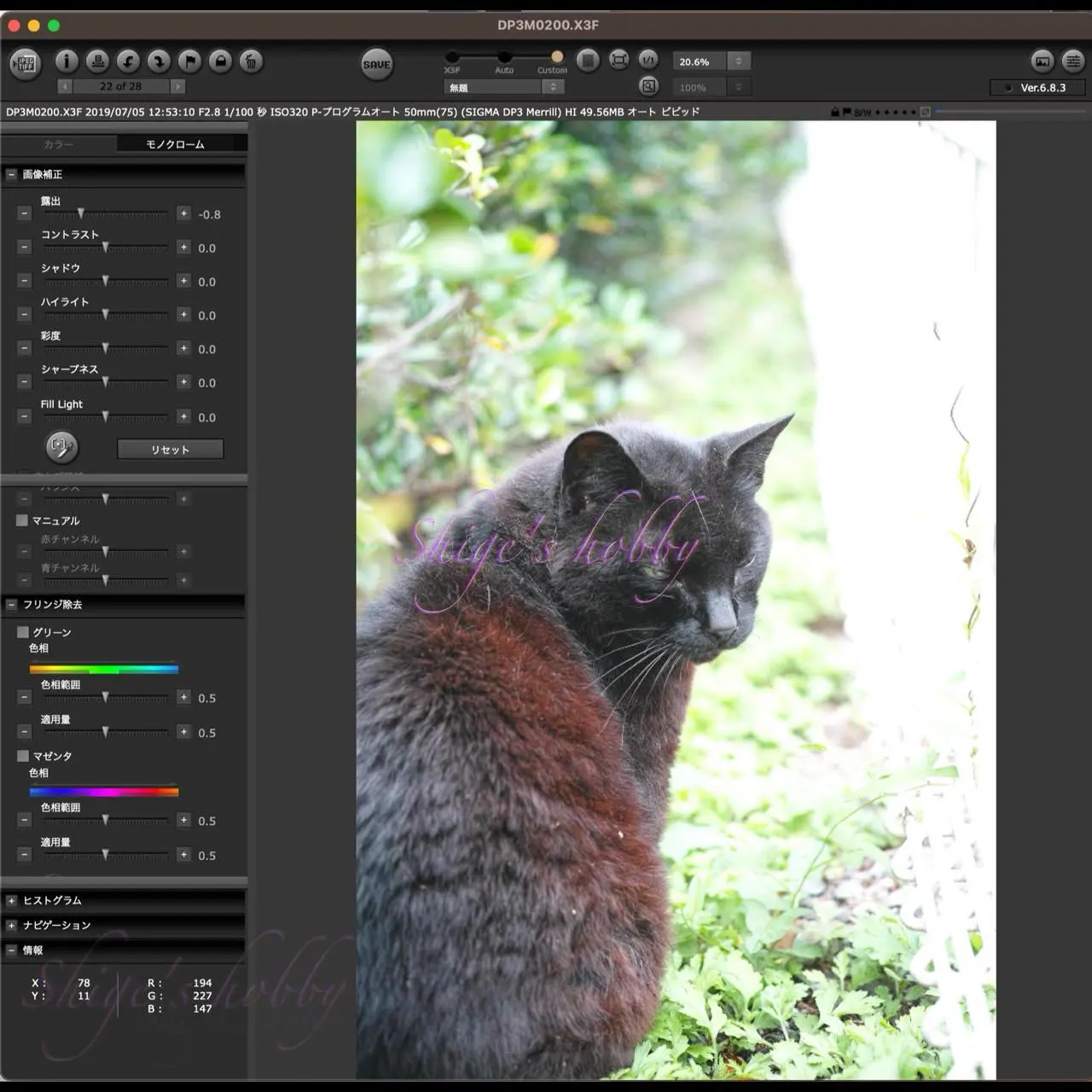The width and height of the screenshot is (1092, 1092).
Task: Click the cat photo preview
Action: point(676,600)
